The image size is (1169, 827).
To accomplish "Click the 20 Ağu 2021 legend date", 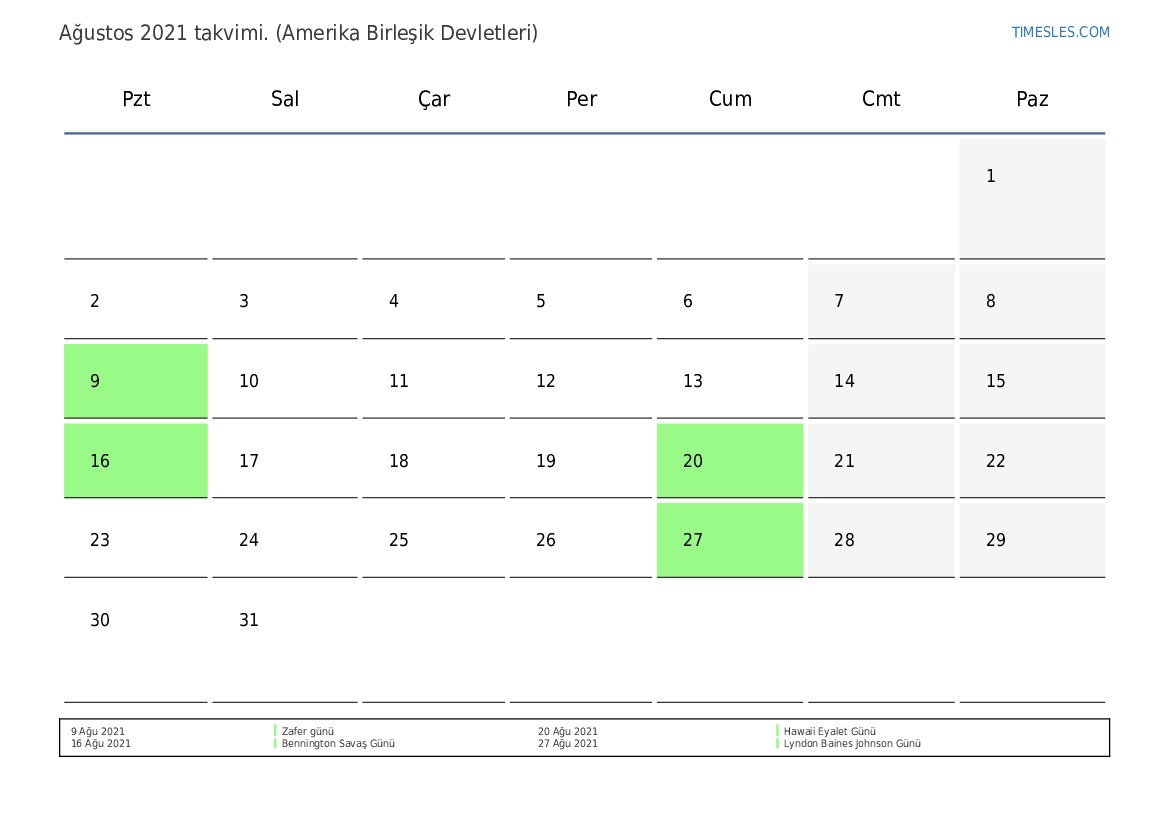I will tap(568, 732).
